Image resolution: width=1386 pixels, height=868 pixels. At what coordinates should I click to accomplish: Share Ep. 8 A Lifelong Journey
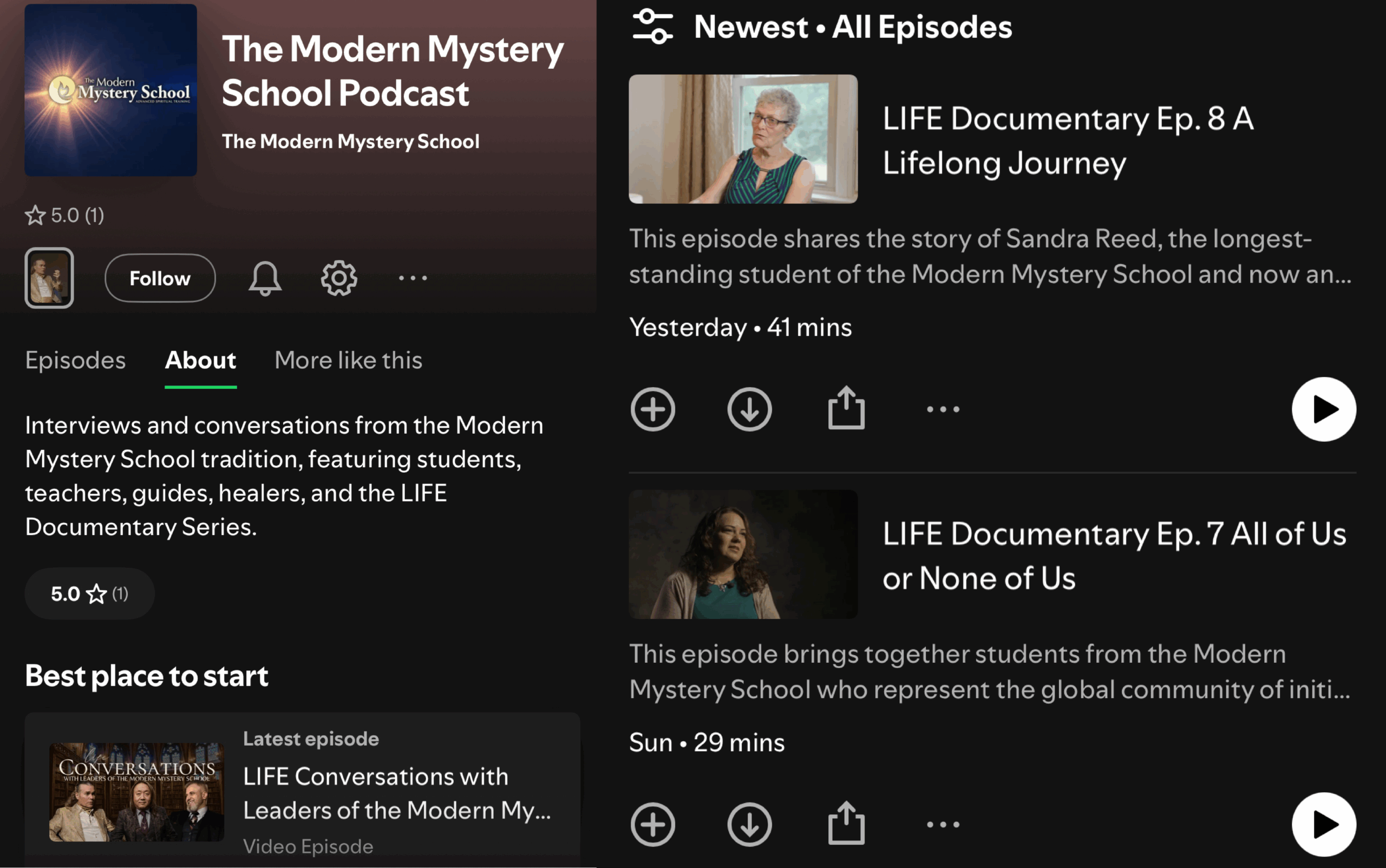(846, 408)
